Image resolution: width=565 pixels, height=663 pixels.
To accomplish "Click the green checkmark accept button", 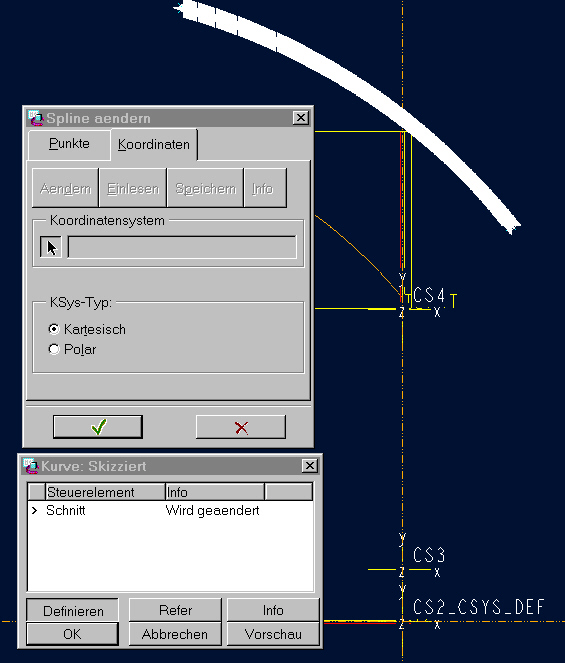I will point(98,427).
